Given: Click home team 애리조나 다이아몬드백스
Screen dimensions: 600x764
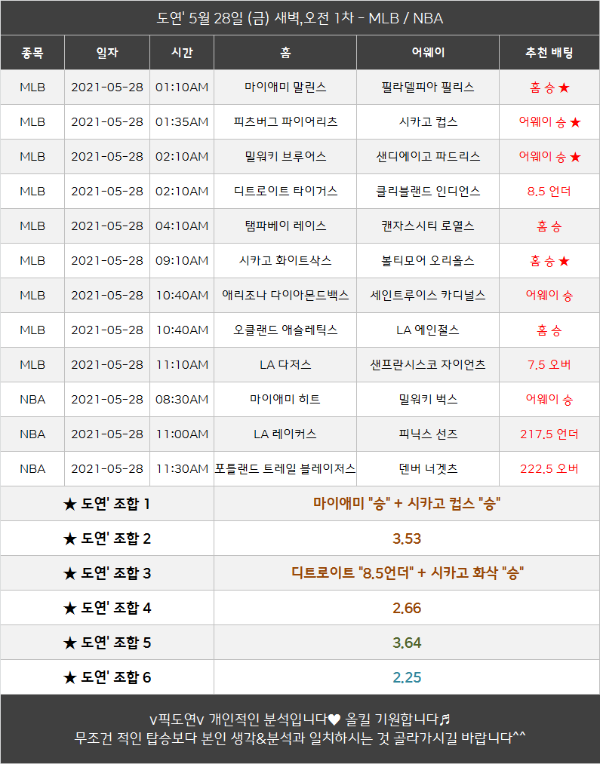Looking at the screenshot, I should point(285,295).
